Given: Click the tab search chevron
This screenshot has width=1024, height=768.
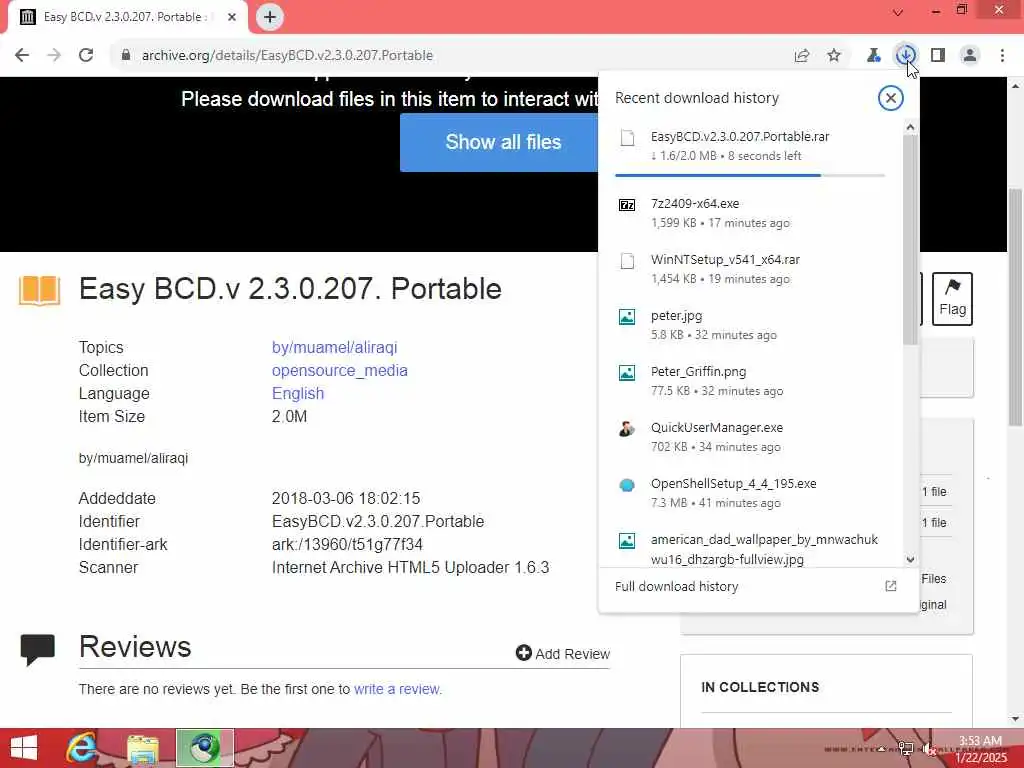Looking at the screenshot, I should [x=898, y=12].
